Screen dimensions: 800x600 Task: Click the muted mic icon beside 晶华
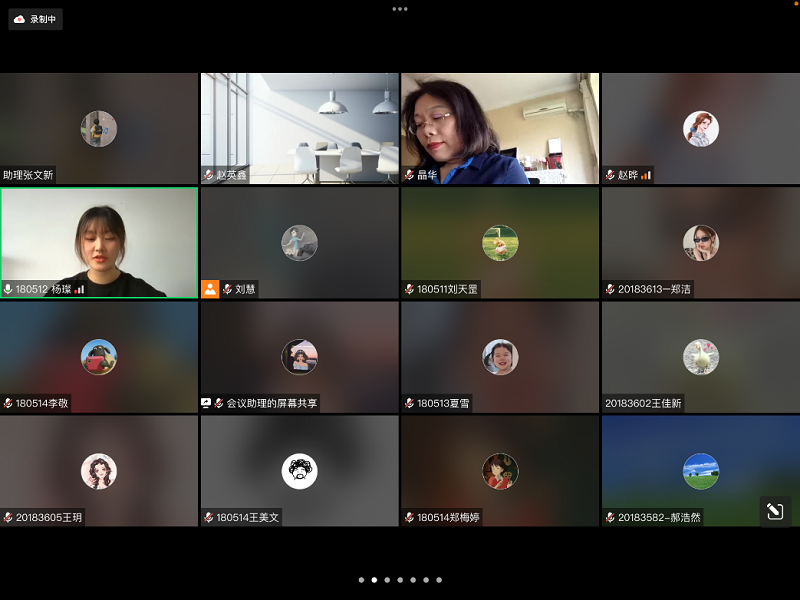409,175
